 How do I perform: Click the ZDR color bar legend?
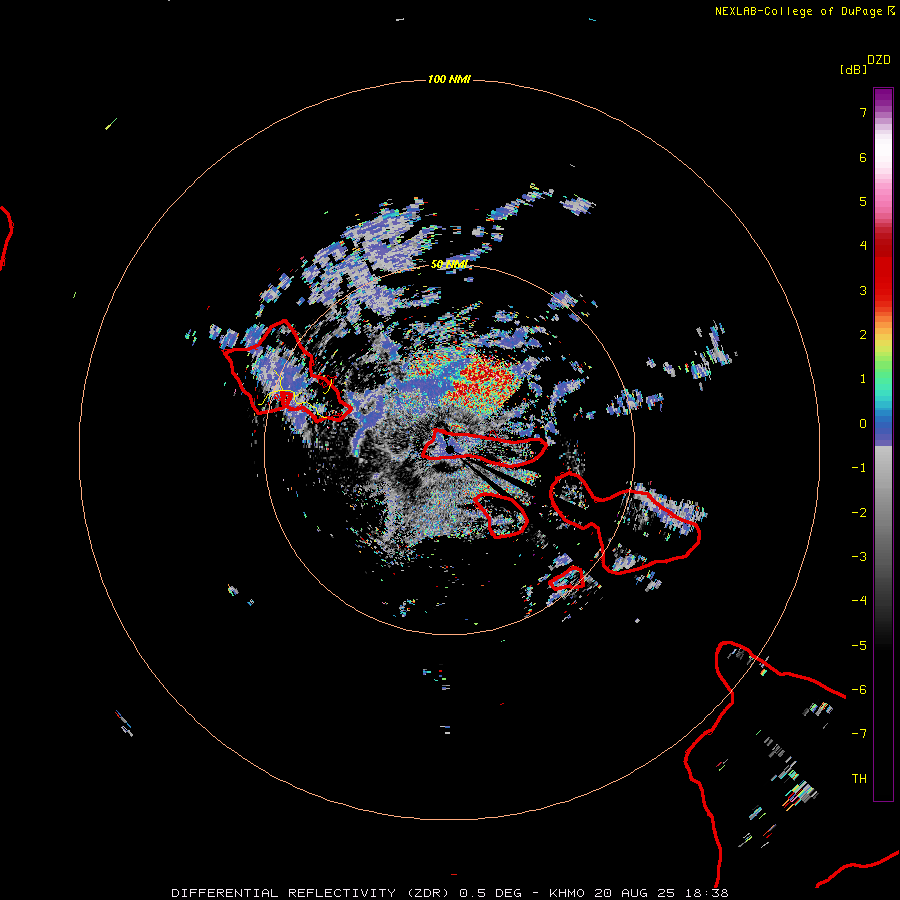883,444
